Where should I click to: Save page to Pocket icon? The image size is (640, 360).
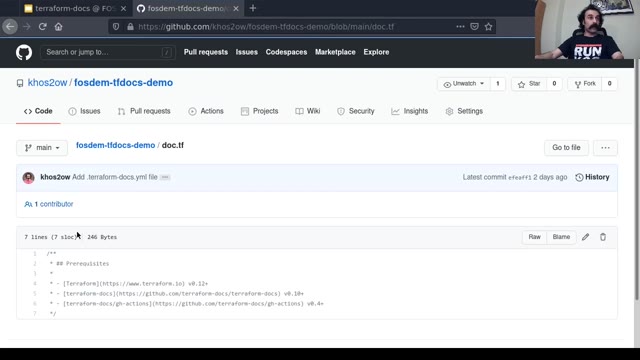point(474,27)
